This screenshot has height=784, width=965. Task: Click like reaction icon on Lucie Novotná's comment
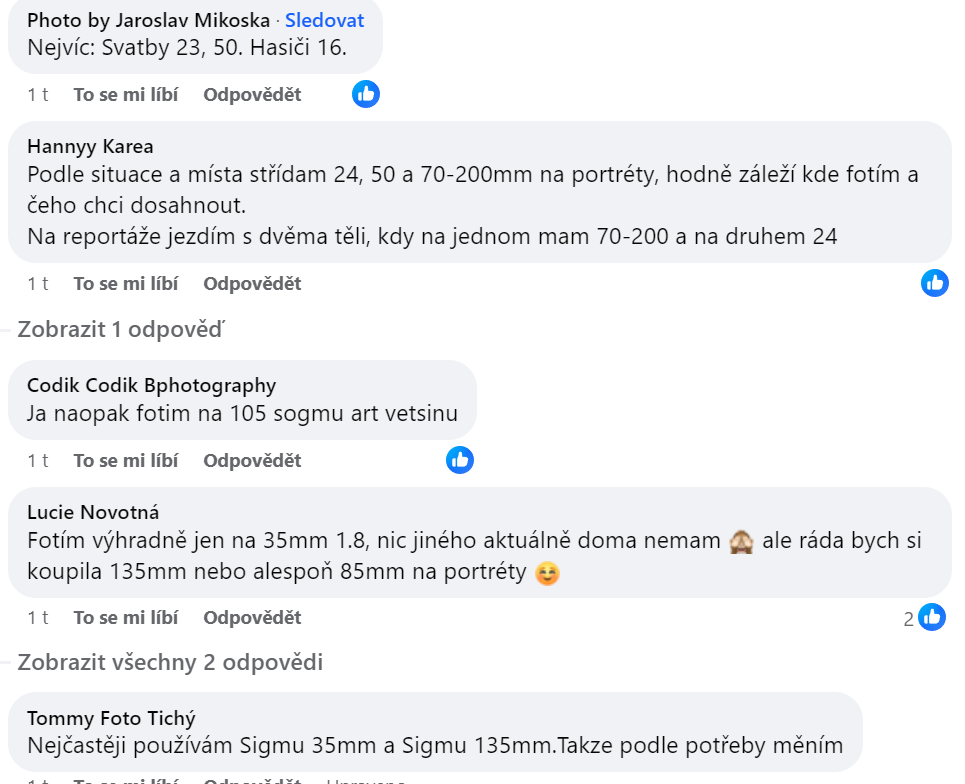pyautogui.click(x=932, y=617)
